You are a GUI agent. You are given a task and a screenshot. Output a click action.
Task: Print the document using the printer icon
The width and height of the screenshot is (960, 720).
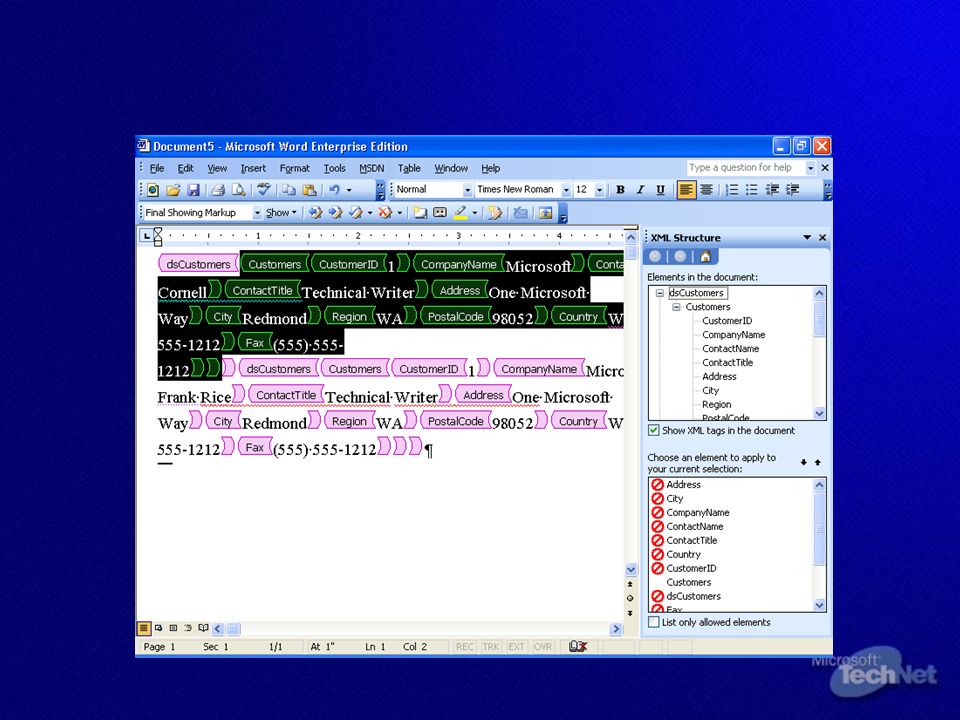pyautogui.click(x=219, y=190)
